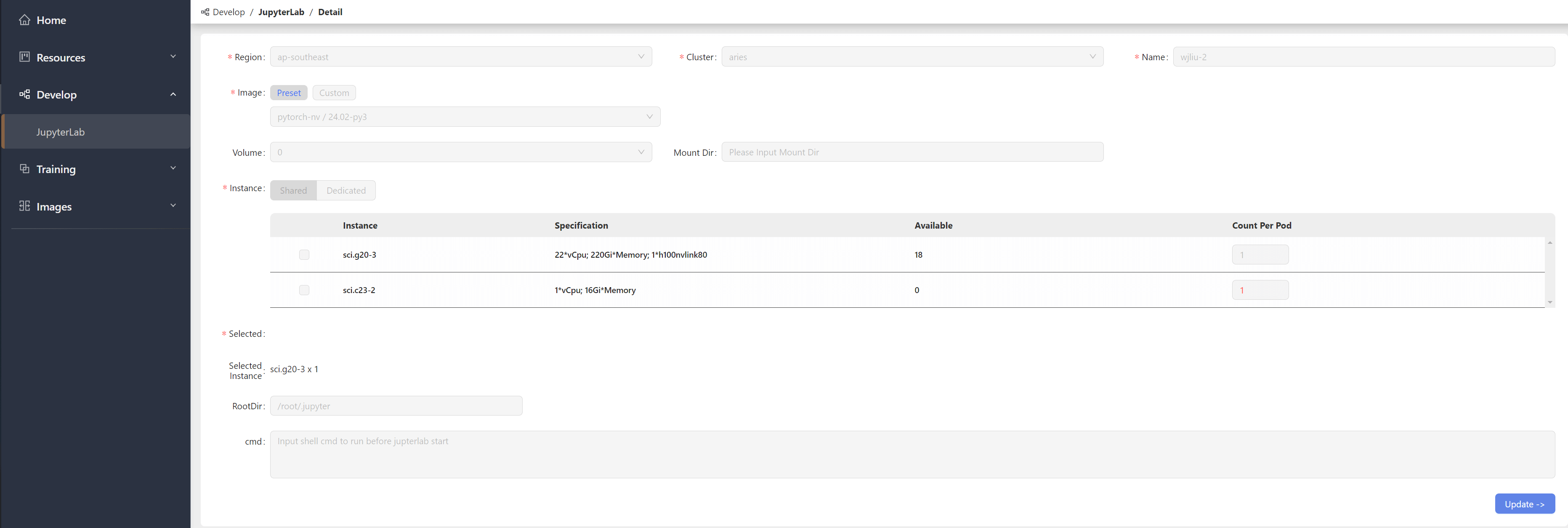Click the Mount Dir input field
The image size is (1568, 528).
[912, 152]
